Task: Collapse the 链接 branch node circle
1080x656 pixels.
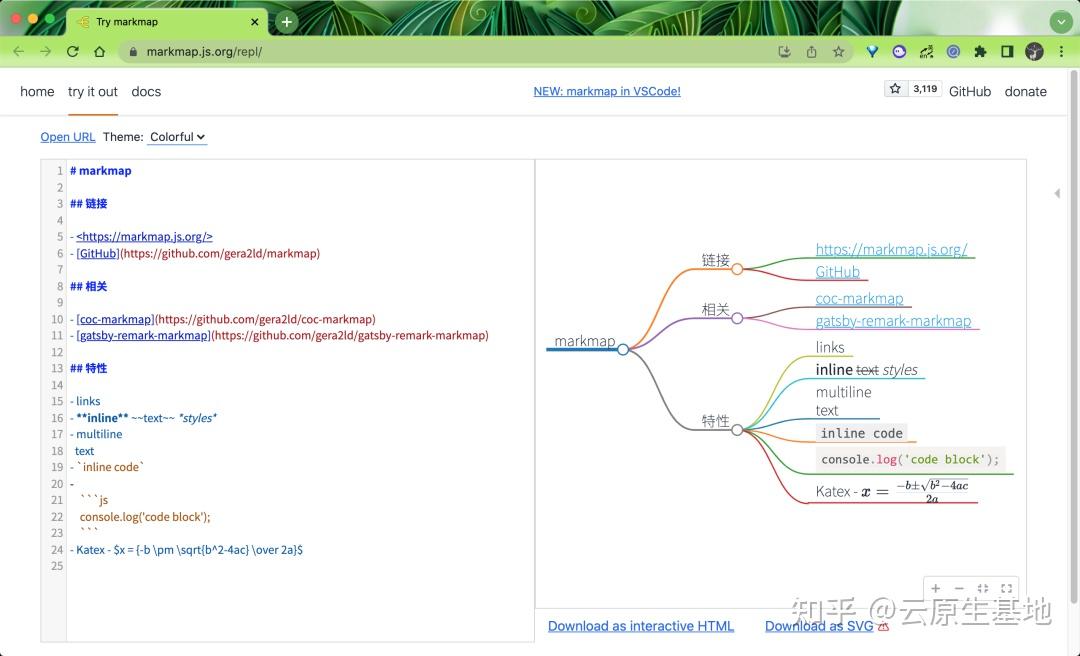Action: [737, 268]
